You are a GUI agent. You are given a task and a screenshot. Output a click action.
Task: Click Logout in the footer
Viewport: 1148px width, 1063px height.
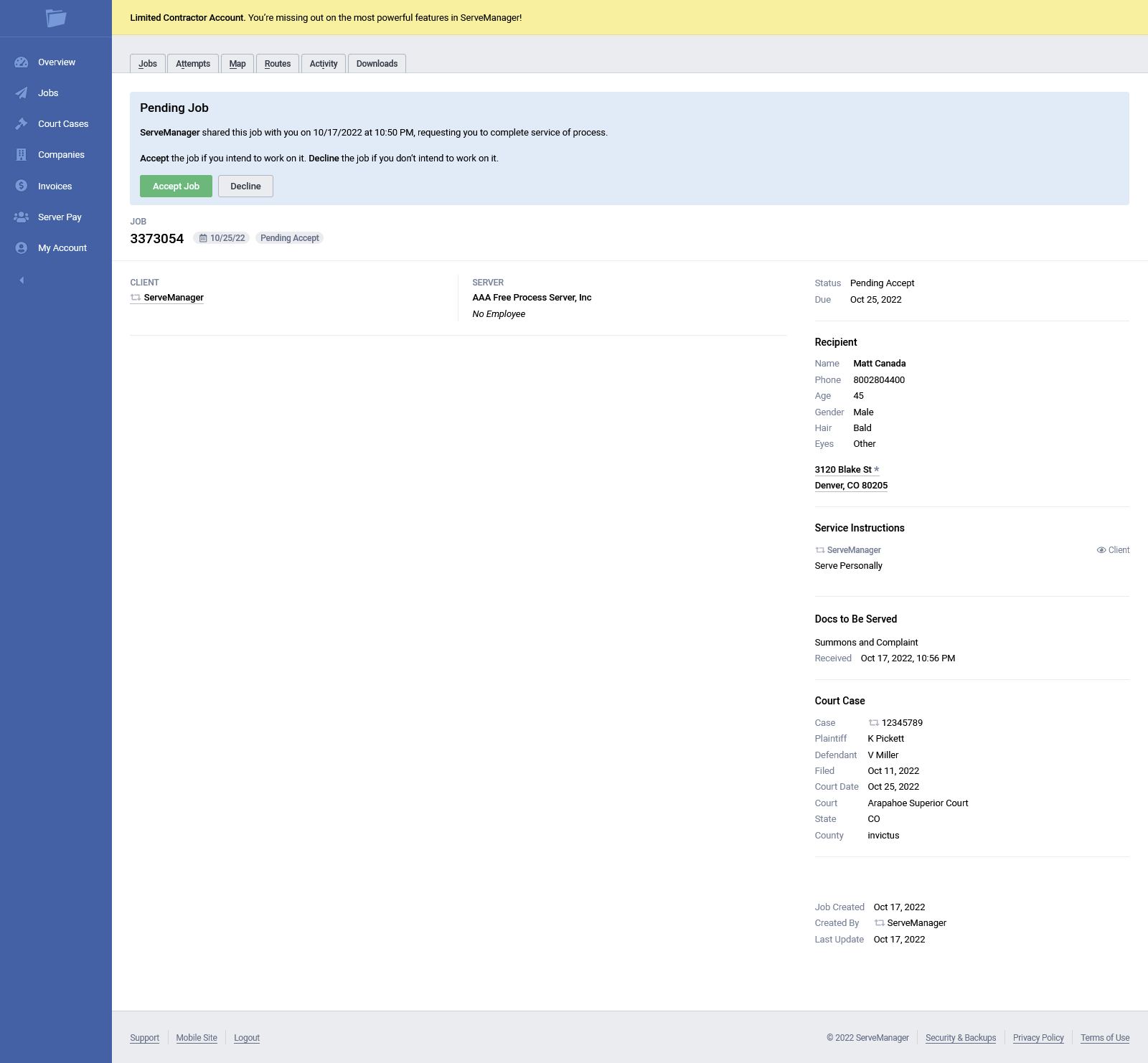point(247,1038)
